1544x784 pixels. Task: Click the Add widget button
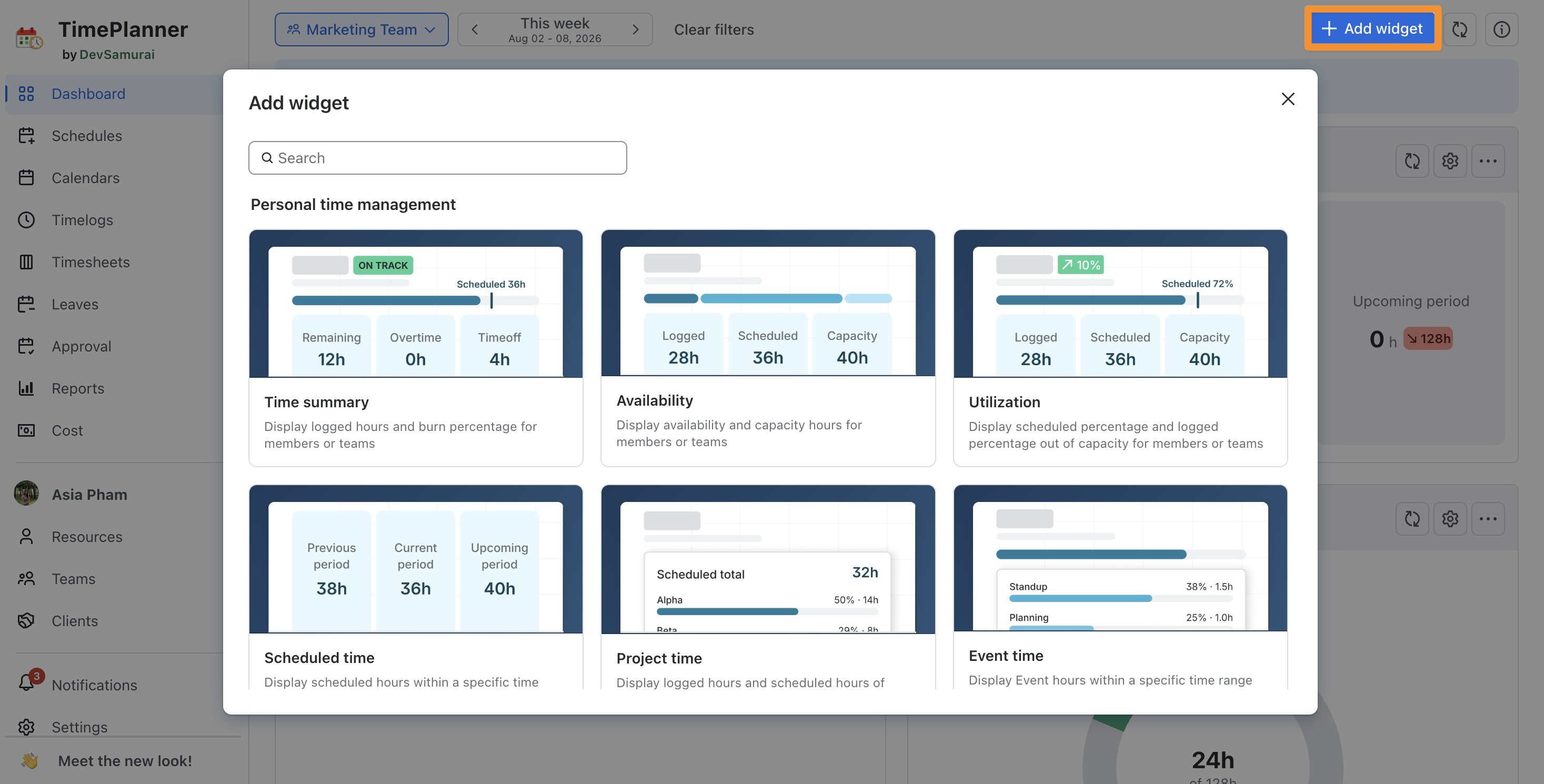point(1372,28)
